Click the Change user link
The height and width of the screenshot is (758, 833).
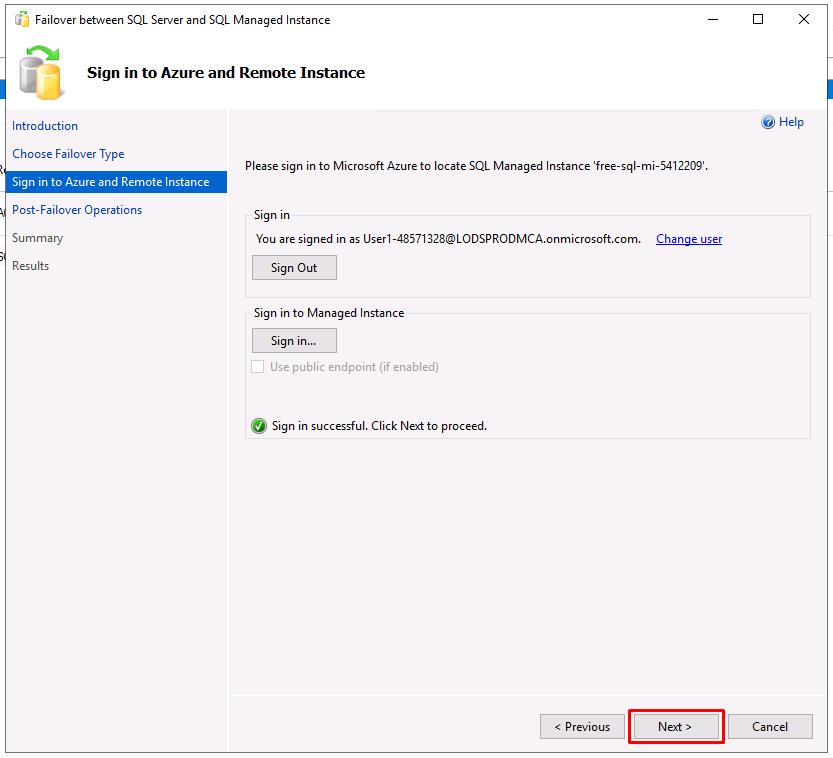coord(688,239)
